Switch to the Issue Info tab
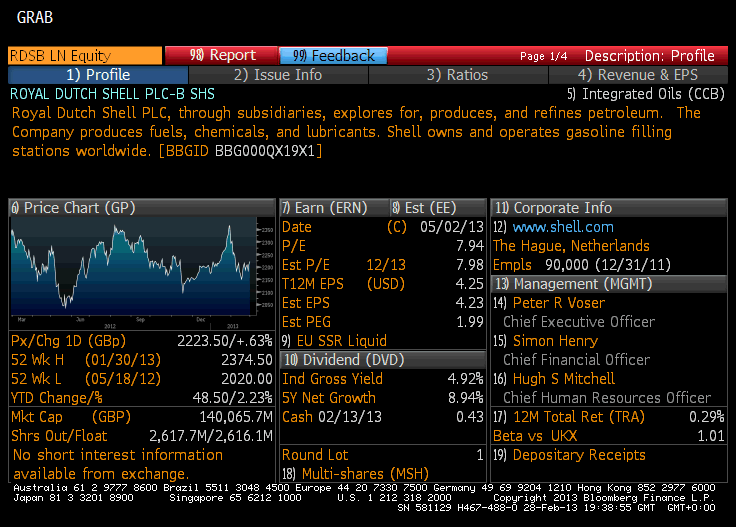Viewport: 736px width, 527px height. pos(278,75)
